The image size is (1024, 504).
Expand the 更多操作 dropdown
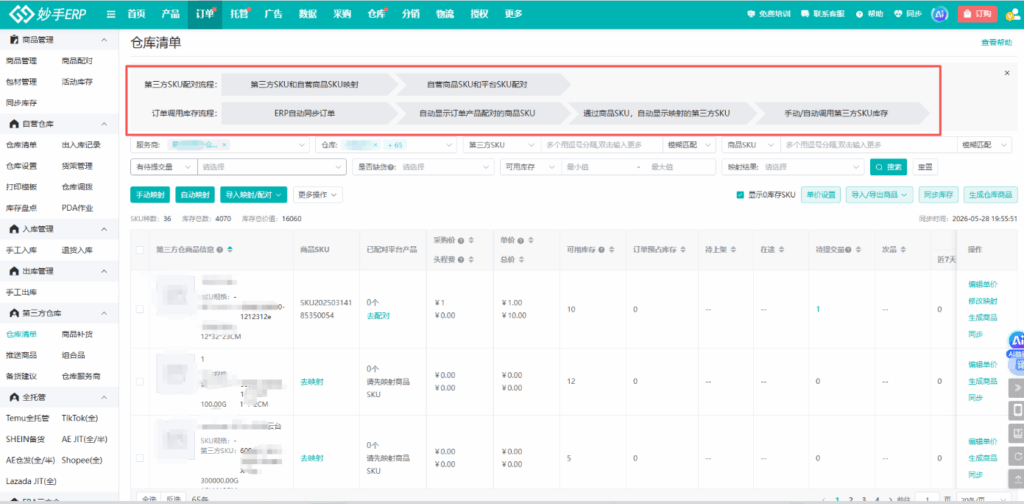[x=317, y=195]
